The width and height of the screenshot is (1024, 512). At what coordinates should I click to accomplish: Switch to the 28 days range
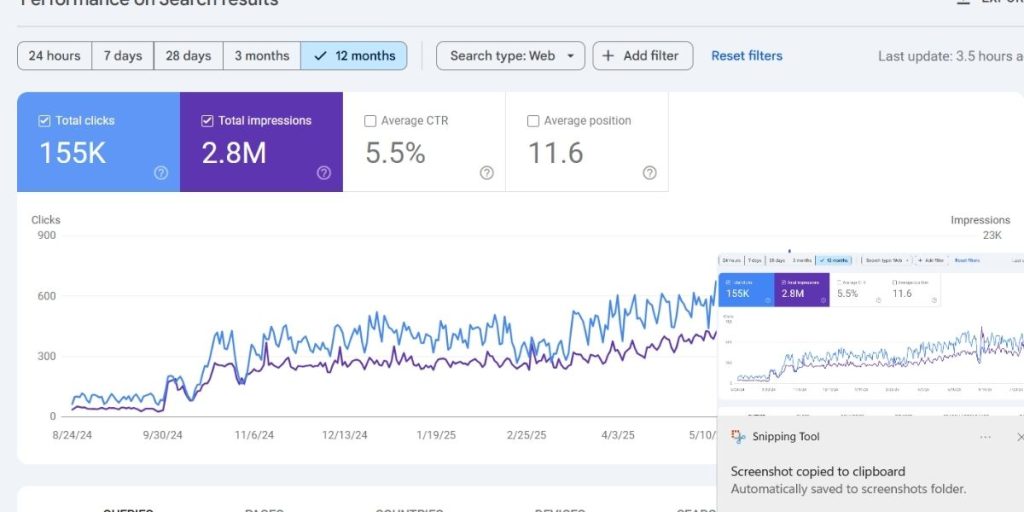[188, 56]
